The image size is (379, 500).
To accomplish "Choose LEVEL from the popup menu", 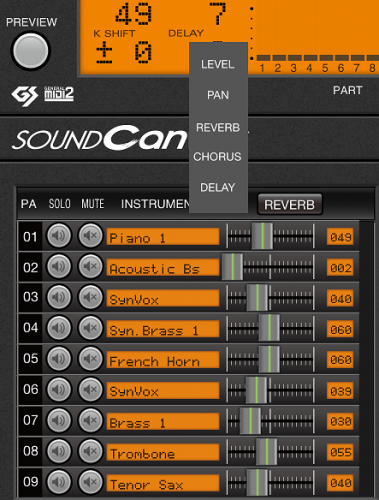I will click(218, 64).
